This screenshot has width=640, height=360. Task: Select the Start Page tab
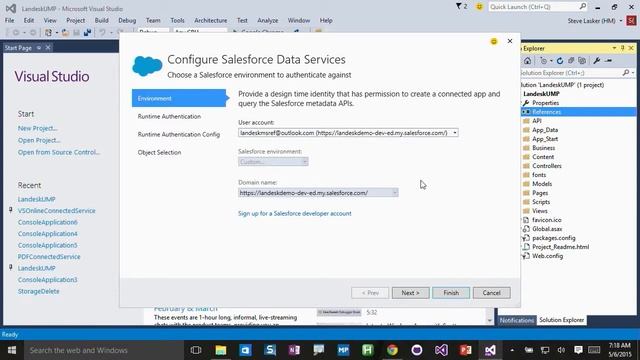18,48
